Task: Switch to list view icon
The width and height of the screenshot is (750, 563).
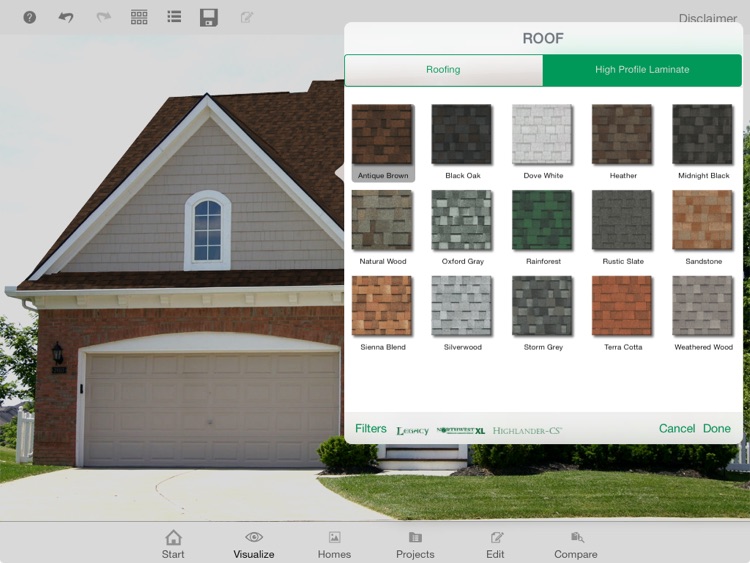Action: pyautogui.click(x=174, y=17)
